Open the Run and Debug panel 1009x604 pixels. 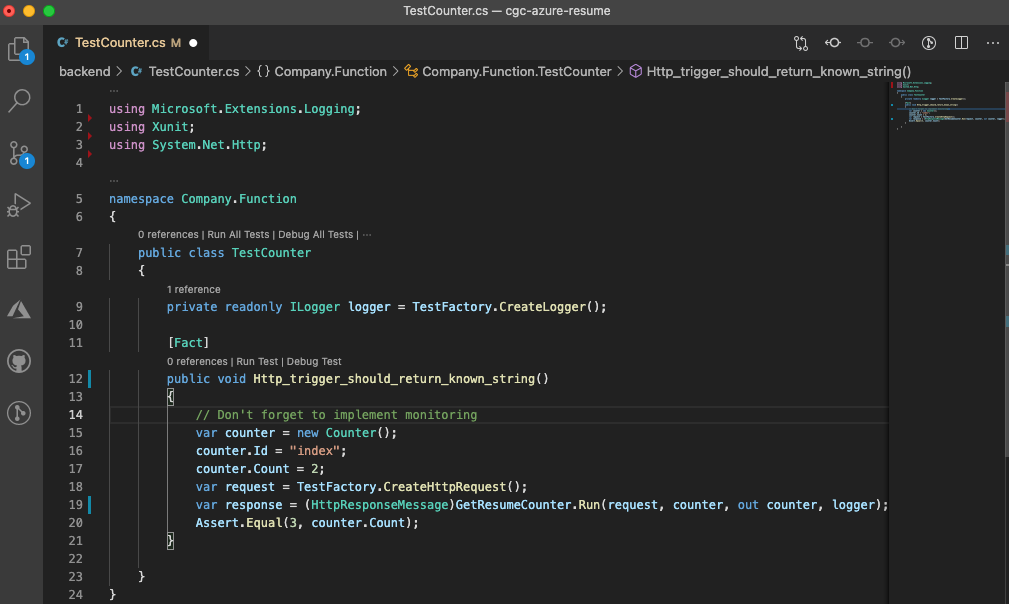coord(20,205)
